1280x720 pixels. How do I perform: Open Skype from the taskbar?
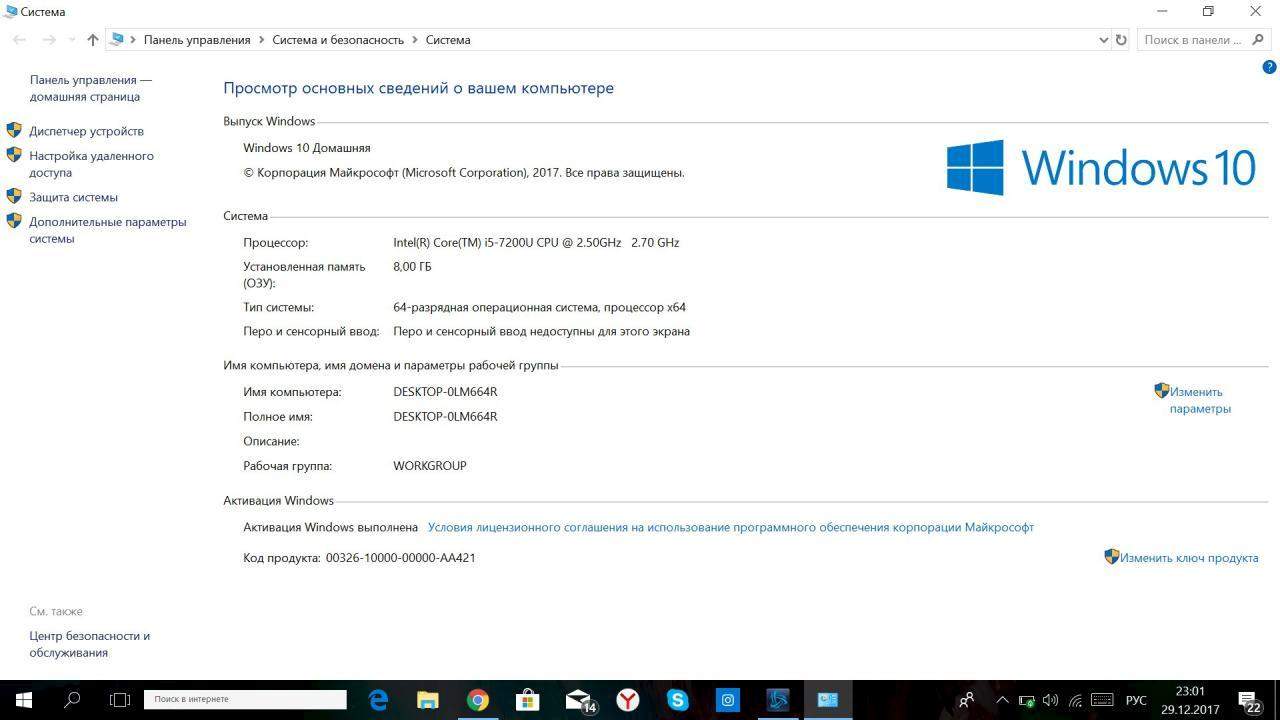coord(678,700)
